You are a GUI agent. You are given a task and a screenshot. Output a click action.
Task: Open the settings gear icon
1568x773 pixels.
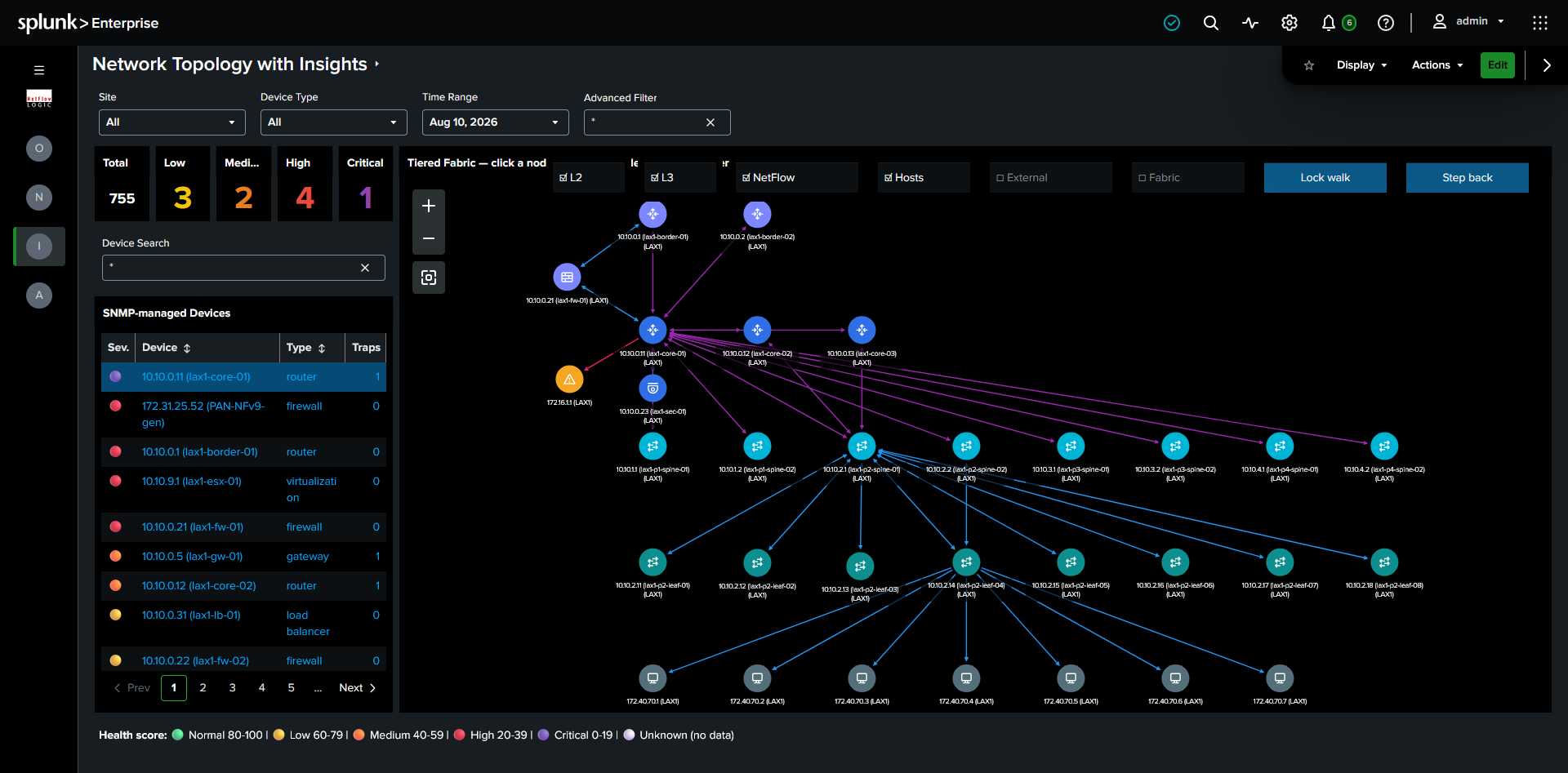click(x=1290, y=23)
